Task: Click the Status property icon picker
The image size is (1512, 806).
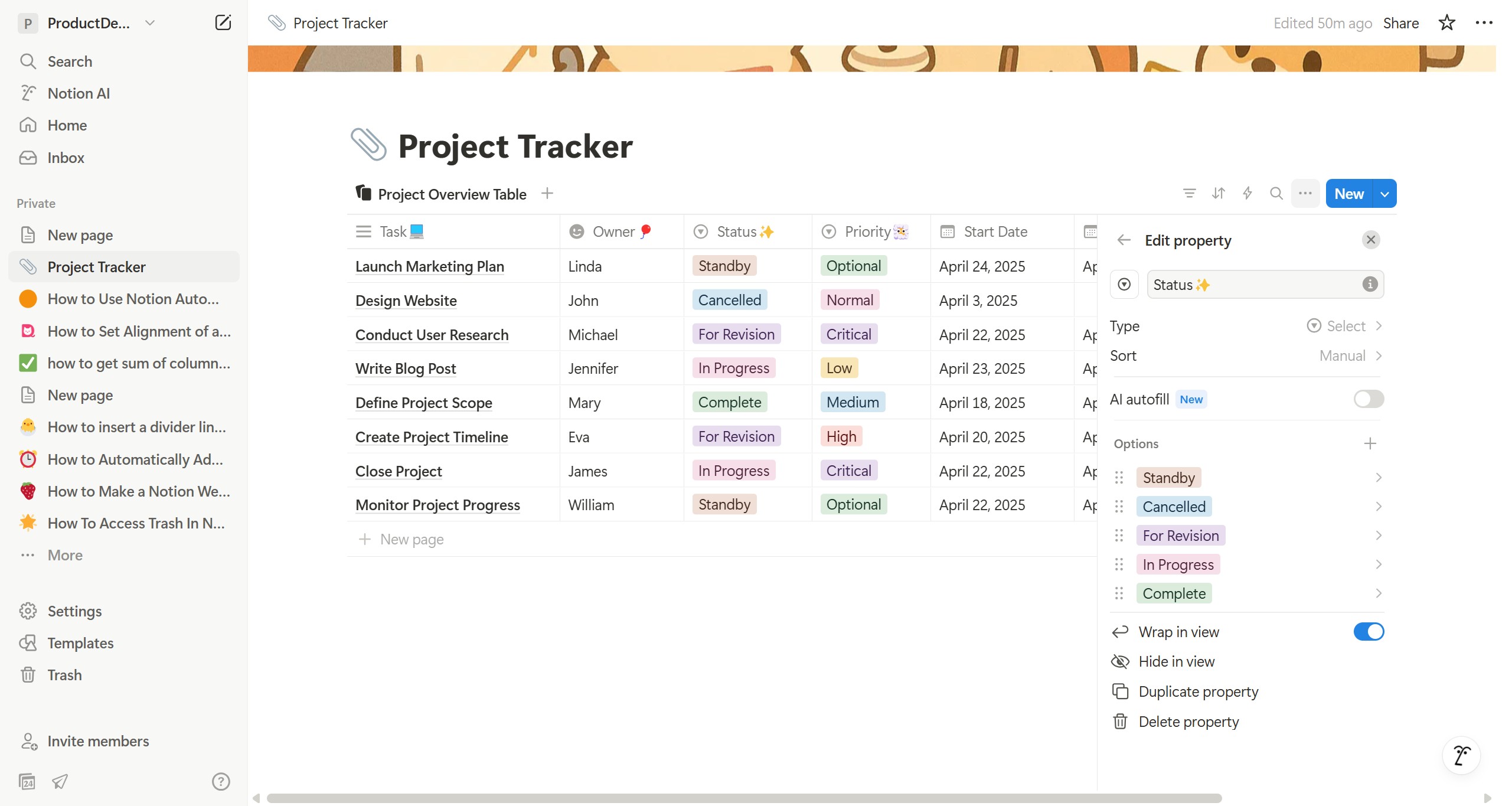Action: coord(1124,285)
